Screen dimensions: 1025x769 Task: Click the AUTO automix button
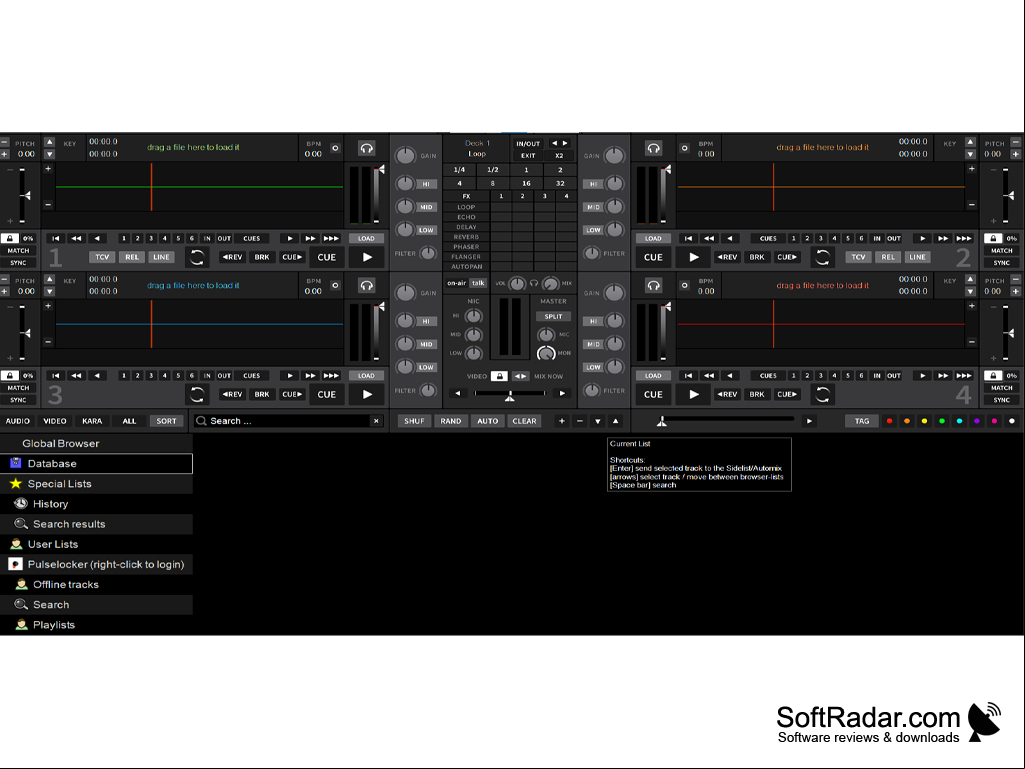[x=488, y=421]
